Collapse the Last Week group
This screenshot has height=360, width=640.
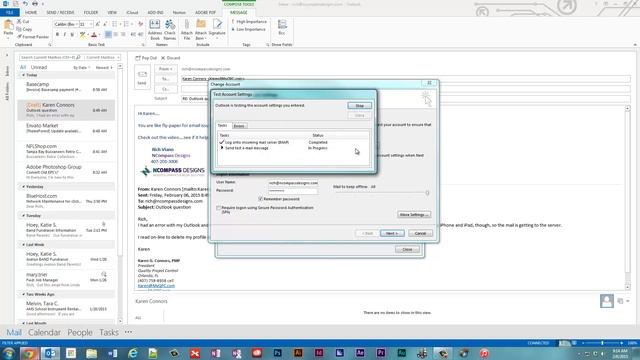click(23, 244)
